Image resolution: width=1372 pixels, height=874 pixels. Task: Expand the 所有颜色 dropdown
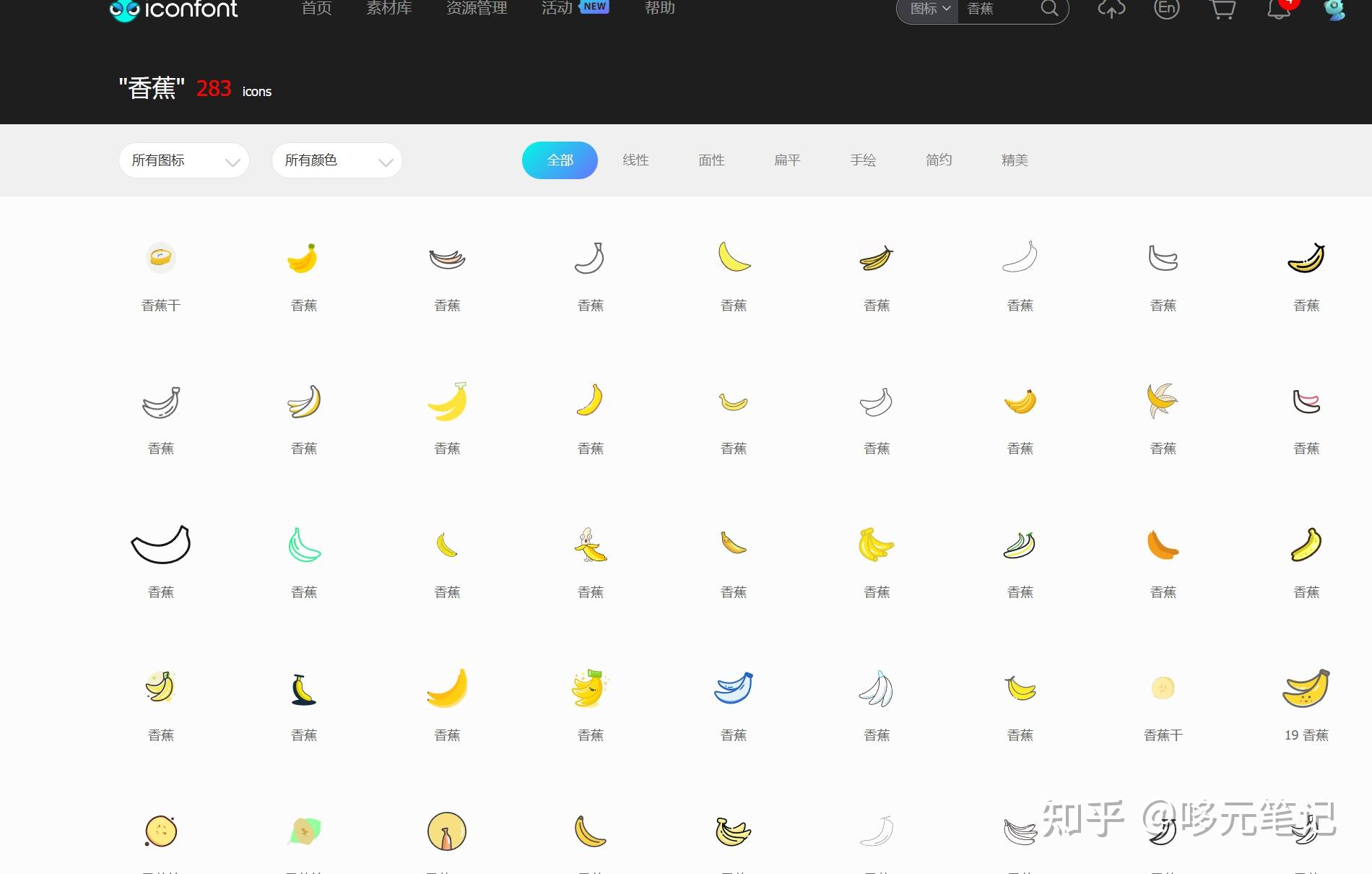point(337,160)
